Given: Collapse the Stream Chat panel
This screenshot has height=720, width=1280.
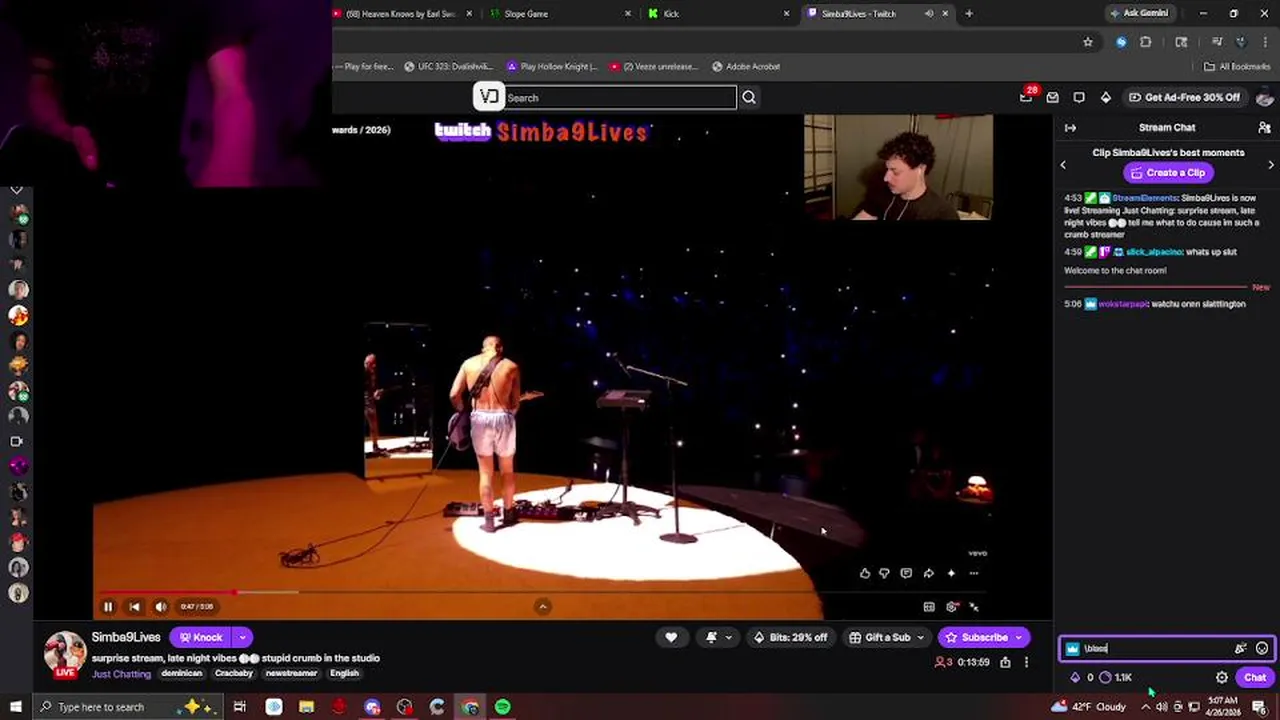Looking at the screenshot, I should (1070, 128).
